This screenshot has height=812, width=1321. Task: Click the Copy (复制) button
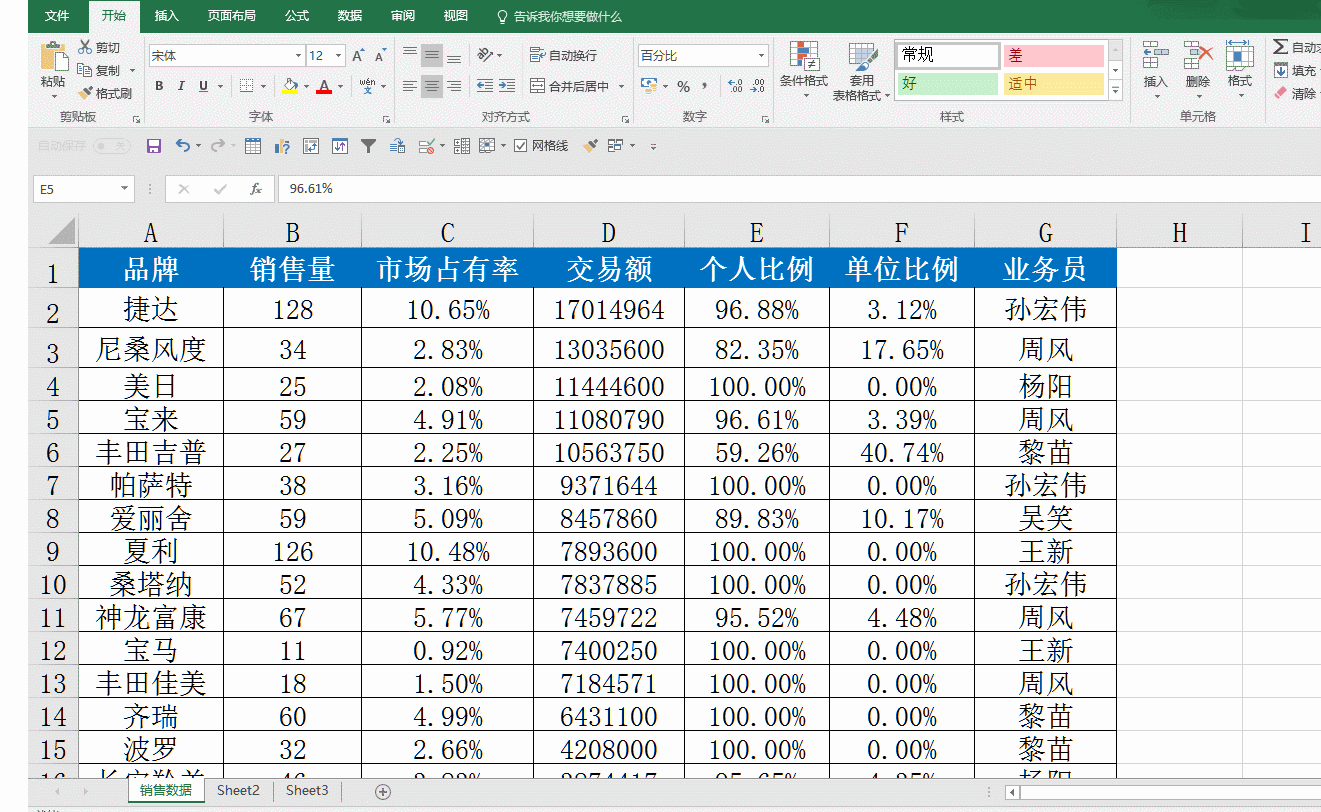(99, 71)
